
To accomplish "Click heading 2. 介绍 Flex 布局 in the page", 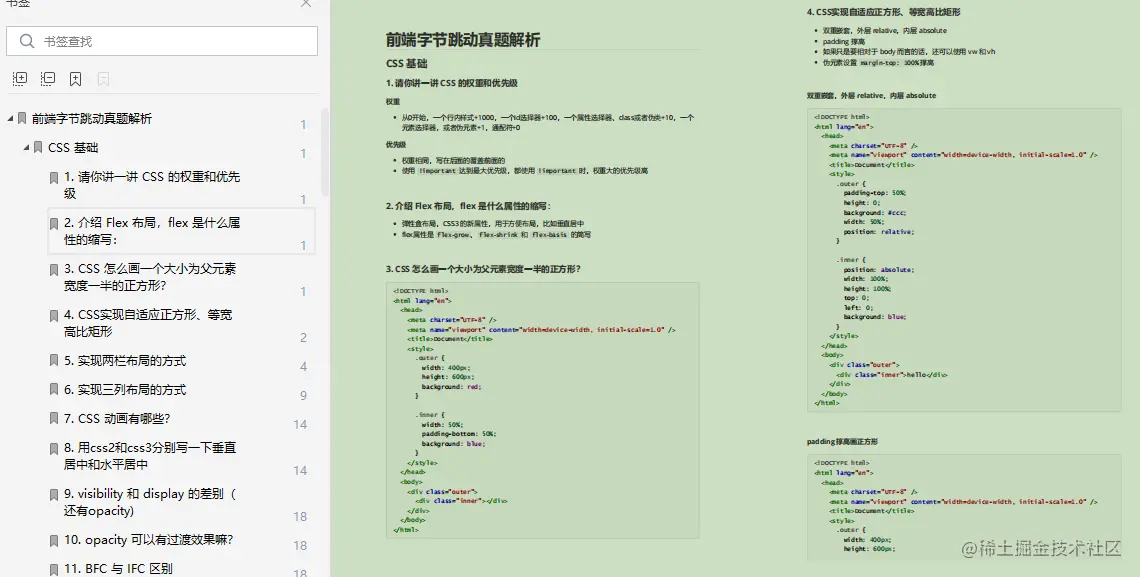I will click(x=468, y=206).
